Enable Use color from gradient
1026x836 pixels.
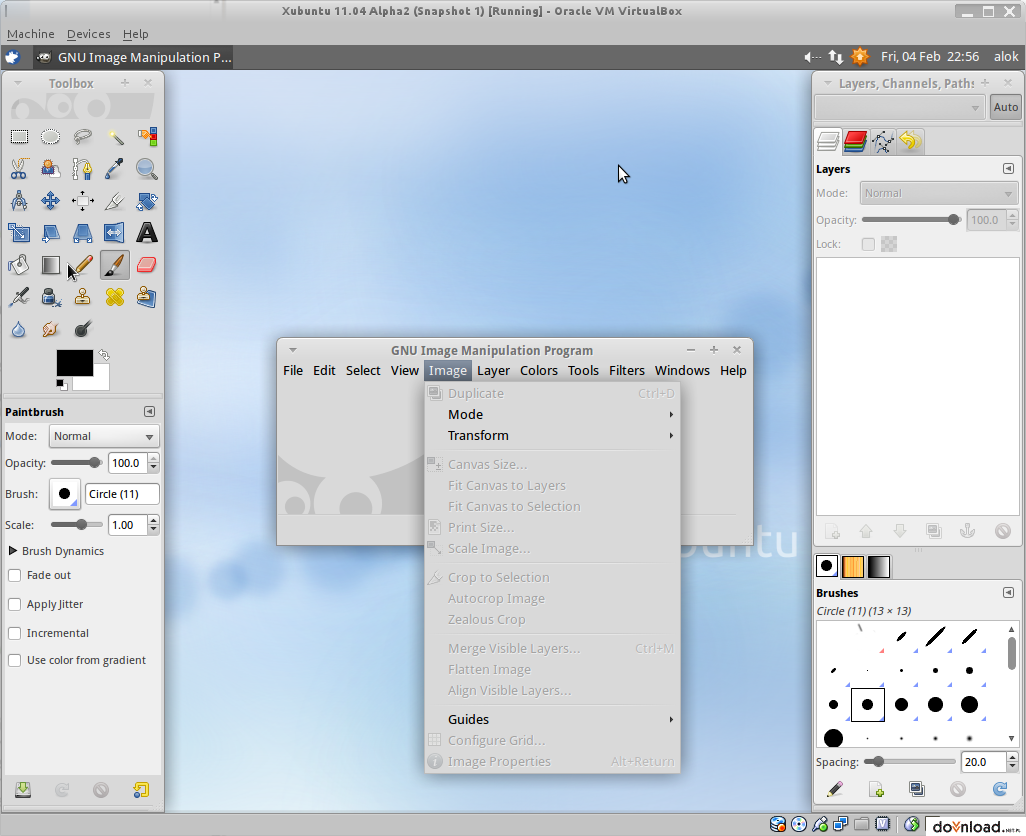(14, 661)
